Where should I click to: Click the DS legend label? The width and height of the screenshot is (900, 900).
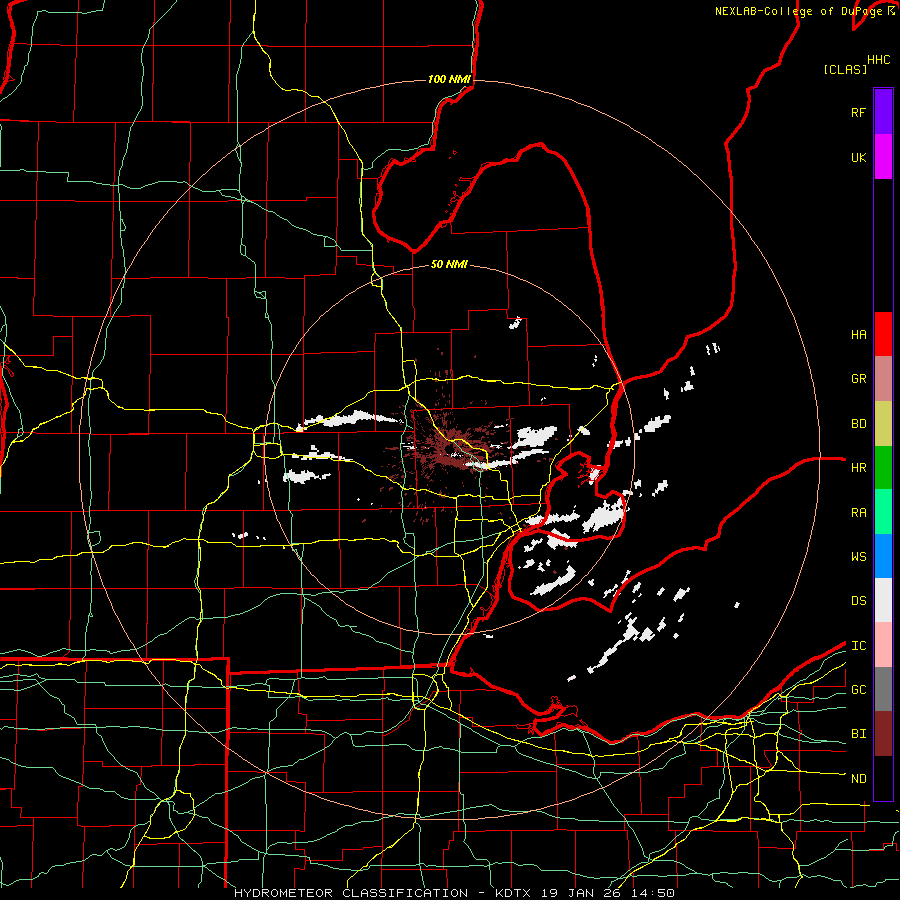tap(859, 601)
